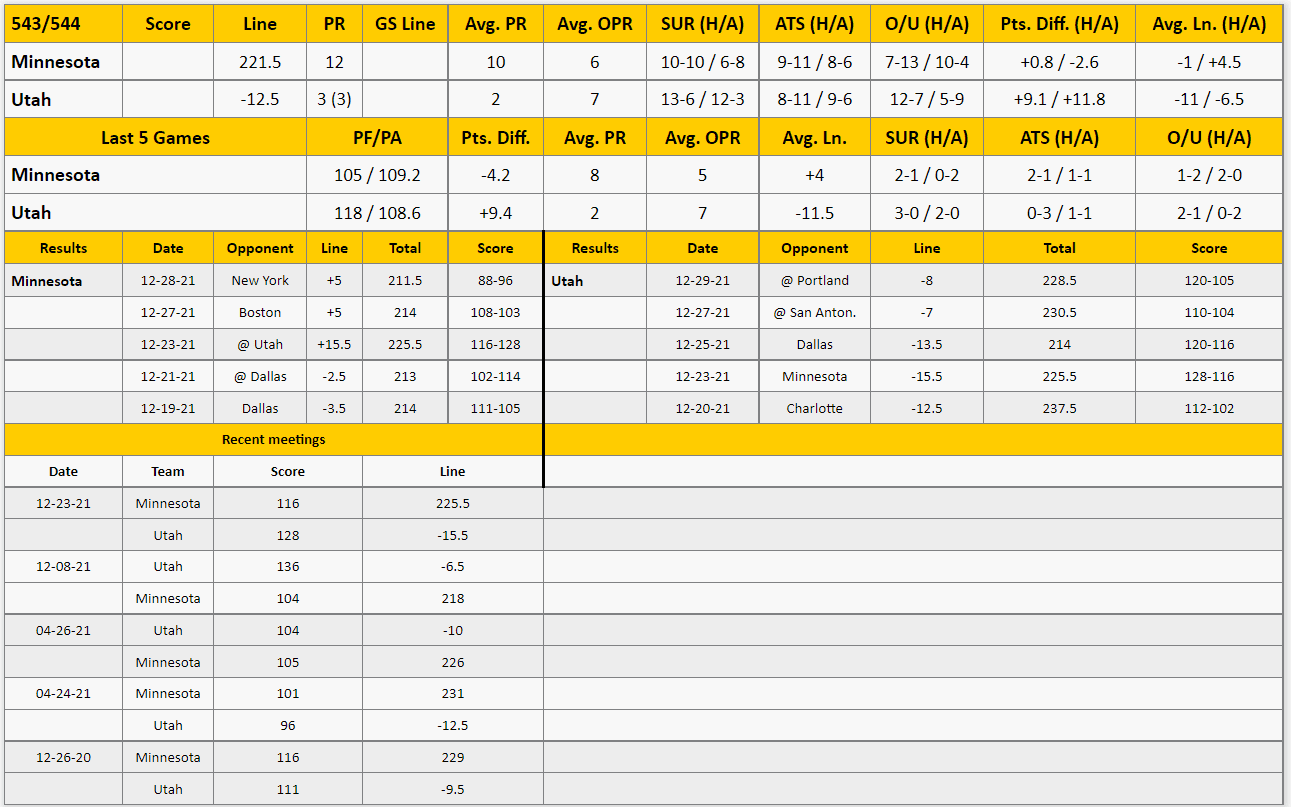Viewport: 1291px width, 807px height.
Task: Click Utah's empty Score cell
Action: (x=168, y=100)
